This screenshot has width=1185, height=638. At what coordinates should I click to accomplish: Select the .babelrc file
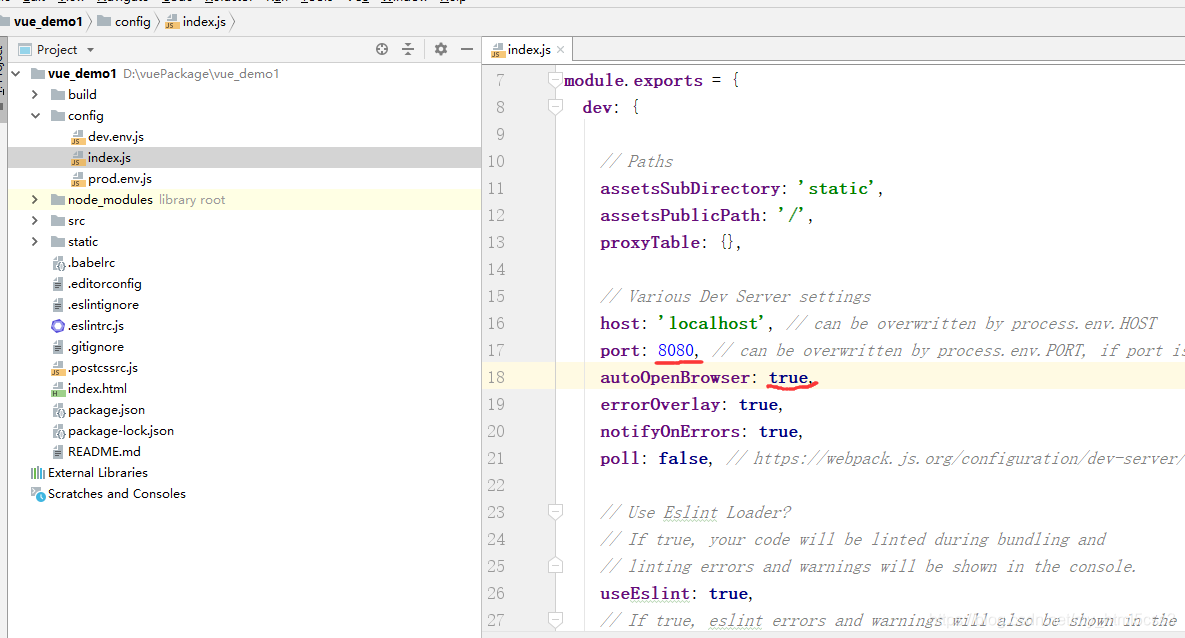click(91, 263)
